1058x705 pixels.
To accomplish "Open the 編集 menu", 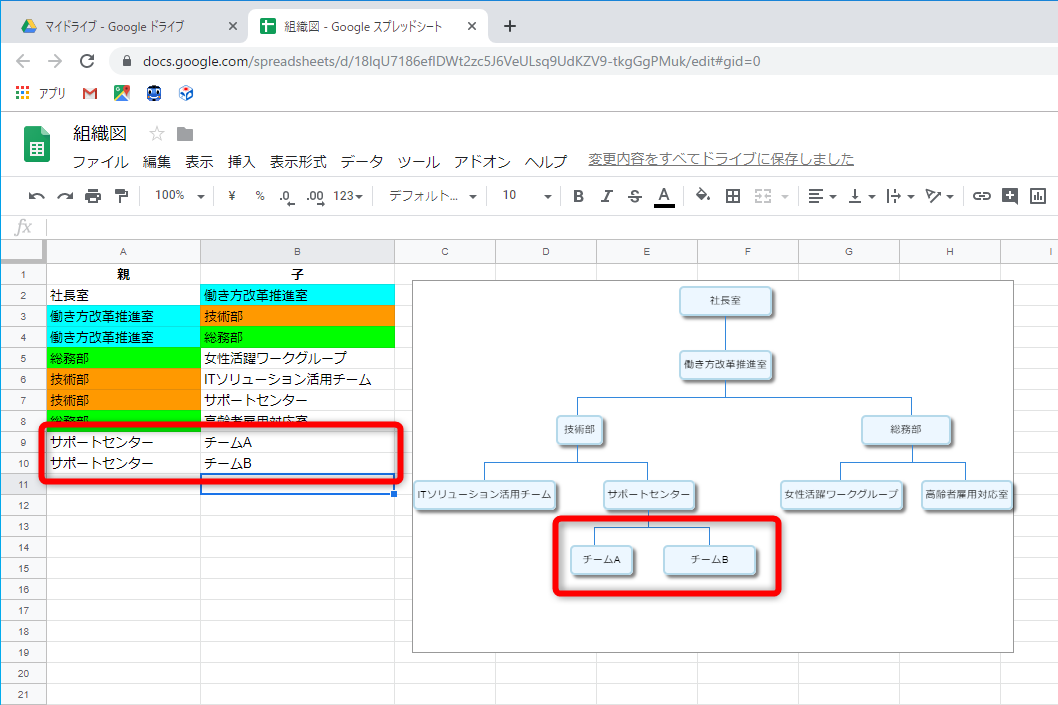I will (157, 162).
